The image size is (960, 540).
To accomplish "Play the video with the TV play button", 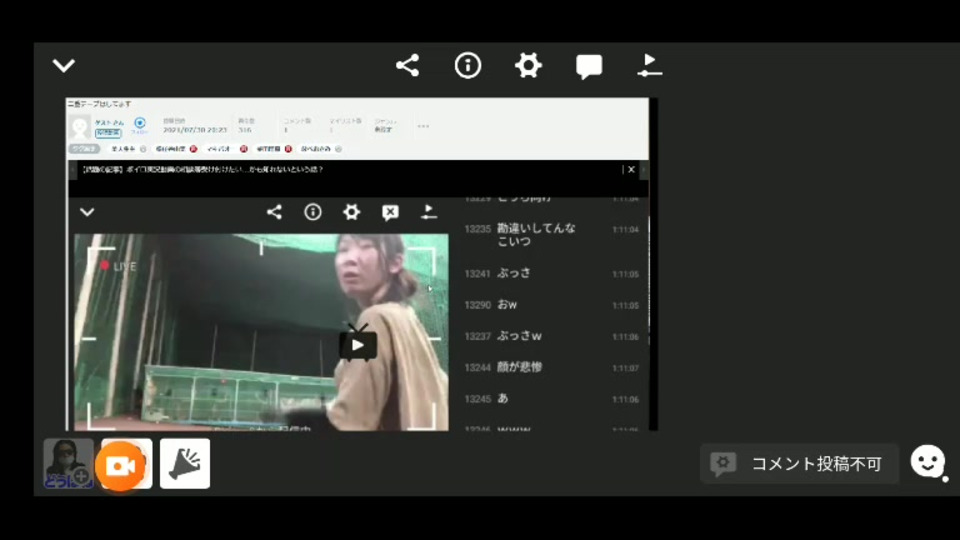I will [358, 344].
